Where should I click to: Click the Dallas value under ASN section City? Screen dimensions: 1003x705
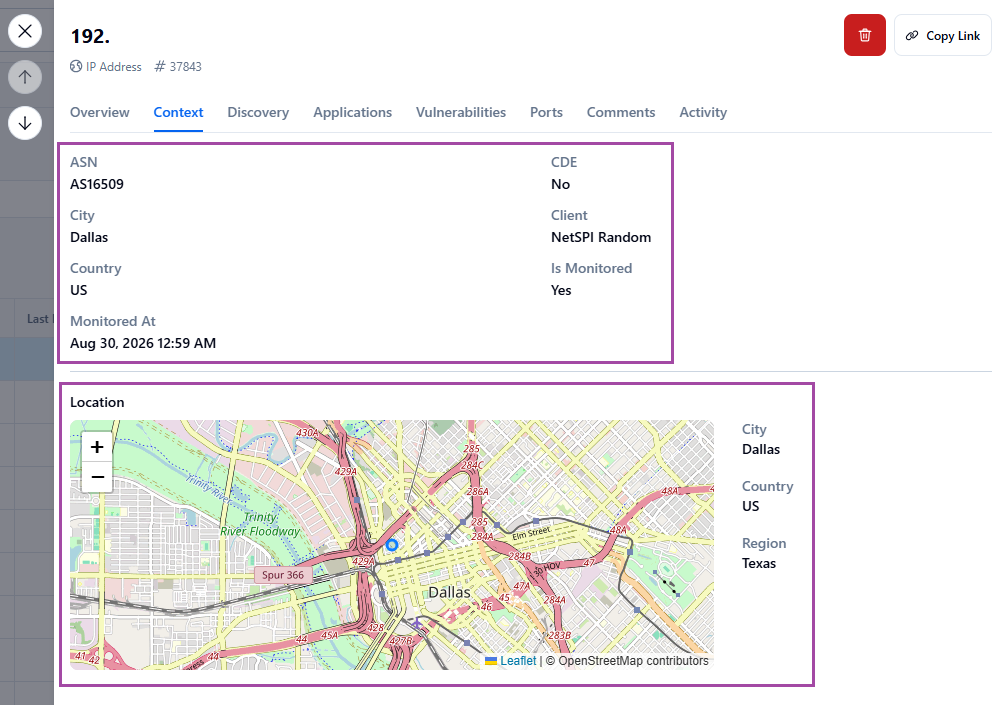pyautogui.click(x=89, y=237)
